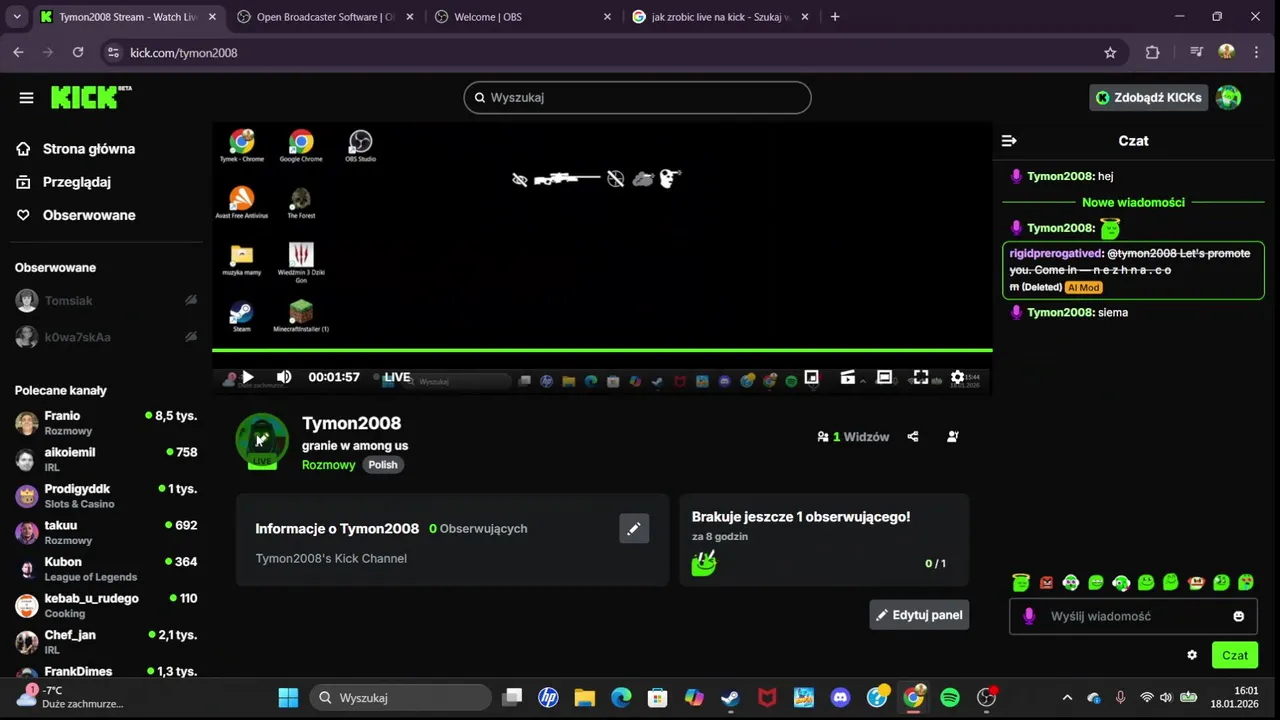Click the Polish language tag
This screenshot has width=1280, height=720.
[x=383, y=465]
